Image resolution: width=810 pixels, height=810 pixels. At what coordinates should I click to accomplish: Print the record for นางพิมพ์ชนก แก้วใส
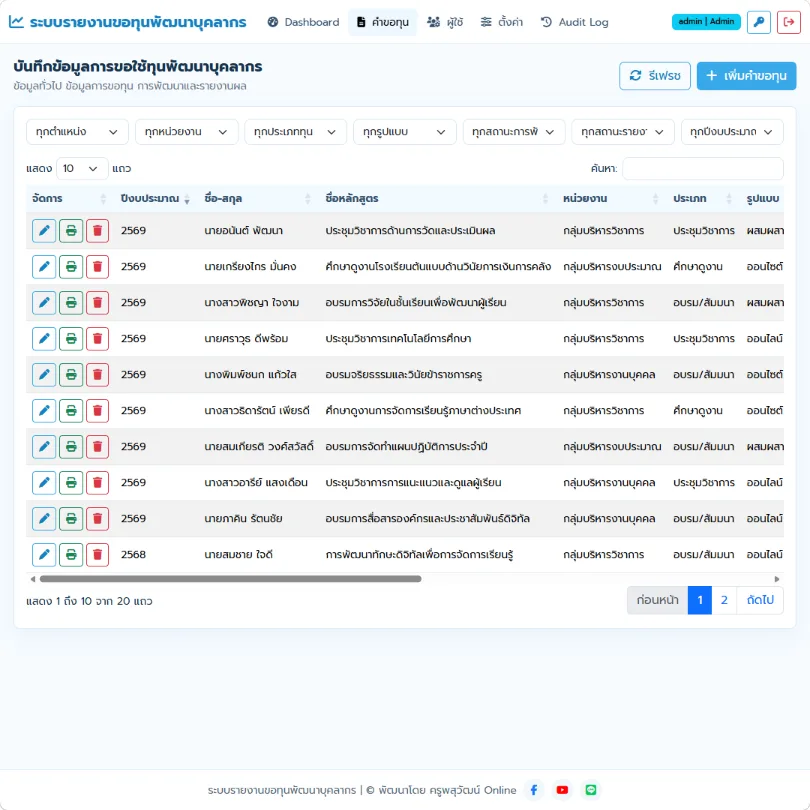[x=71, y=375]
